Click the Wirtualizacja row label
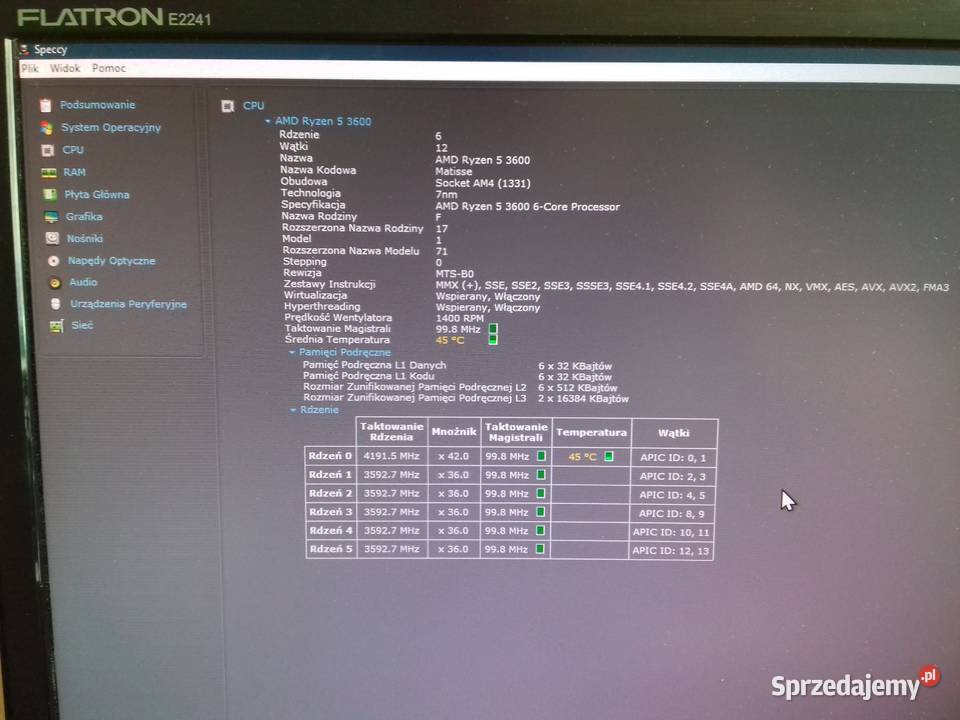The image size is (960, 720). (x=315, y=295)
